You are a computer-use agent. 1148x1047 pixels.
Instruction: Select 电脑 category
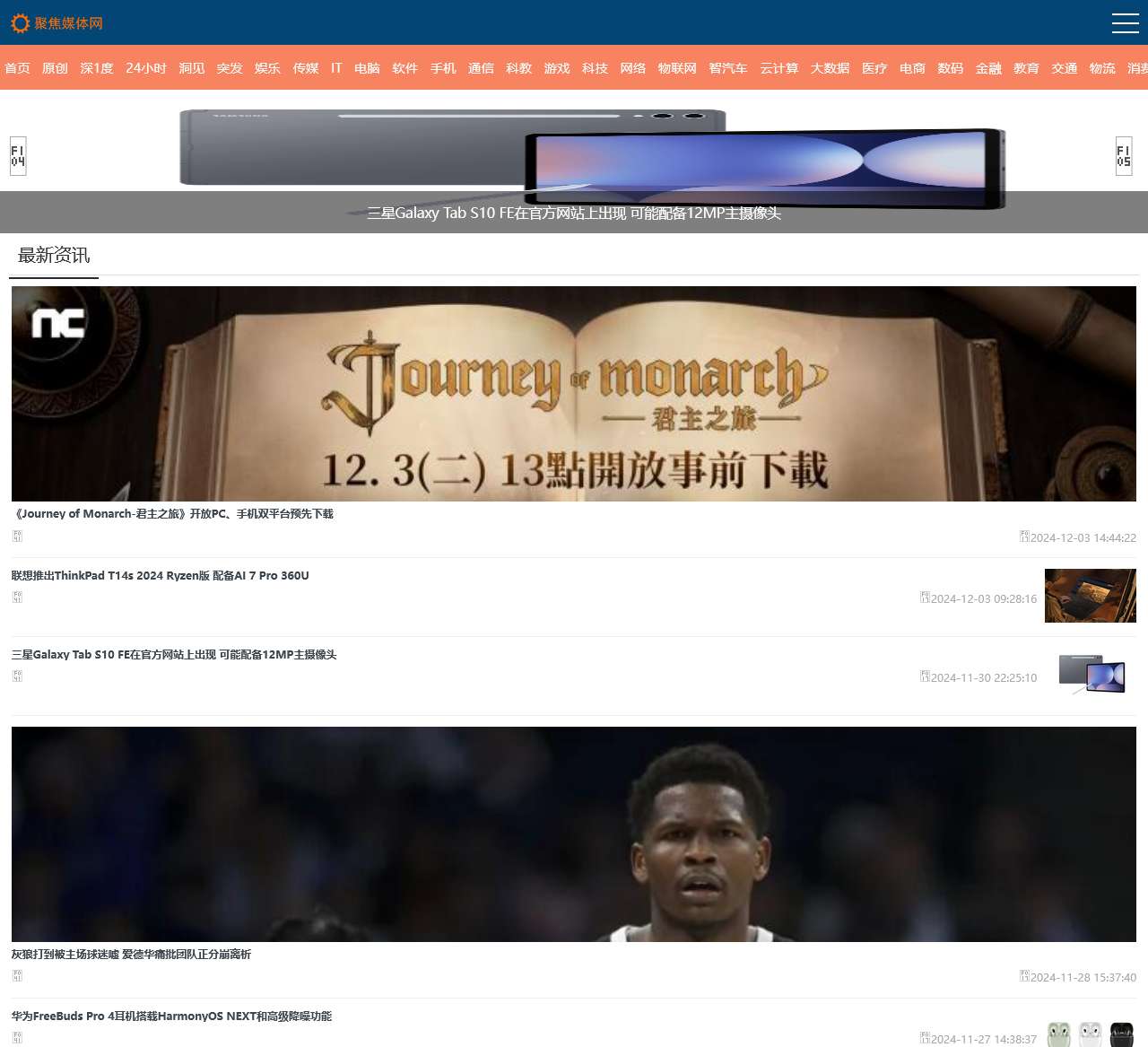(x=367, y=68)
